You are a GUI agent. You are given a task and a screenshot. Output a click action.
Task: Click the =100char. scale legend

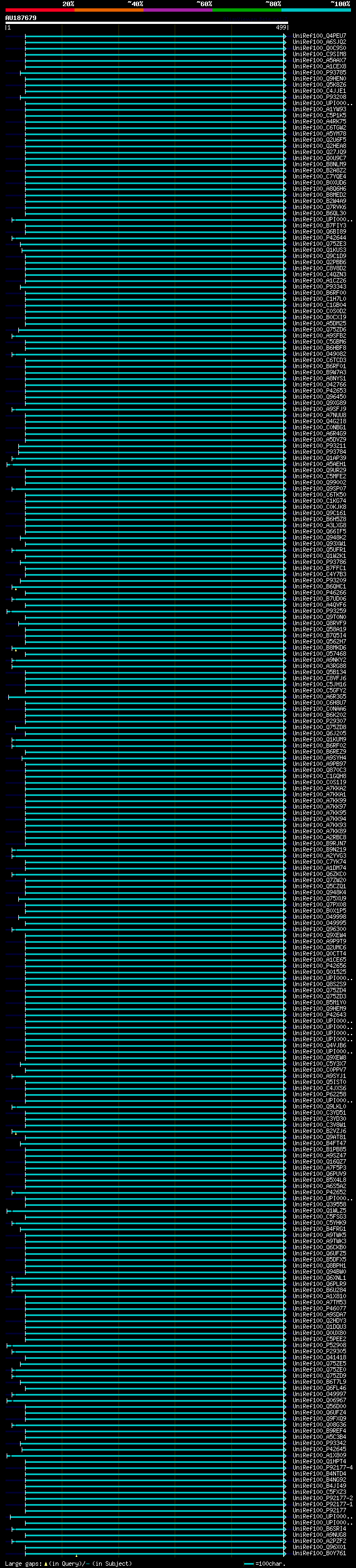point(264,1563)
